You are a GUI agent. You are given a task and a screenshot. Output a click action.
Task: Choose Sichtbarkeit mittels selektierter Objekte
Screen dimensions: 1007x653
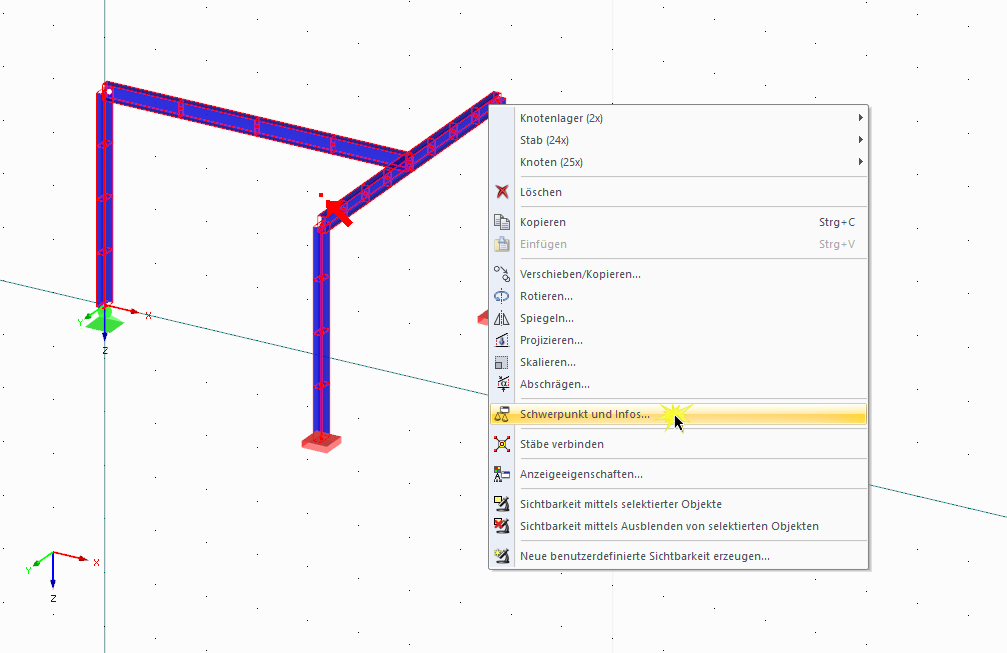click(678, 504)
